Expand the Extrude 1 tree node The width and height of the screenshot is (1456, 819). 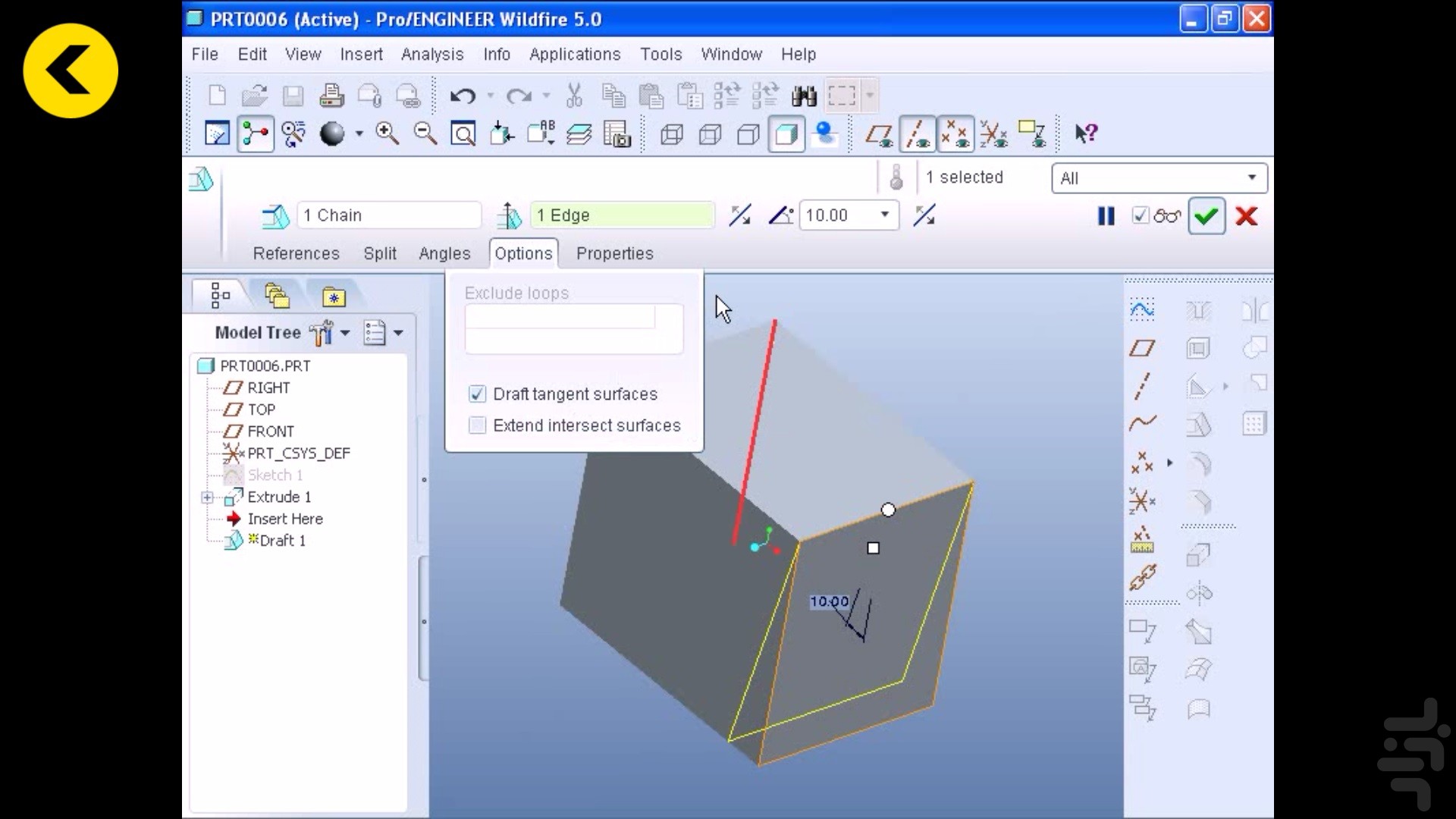click(207, 497)
